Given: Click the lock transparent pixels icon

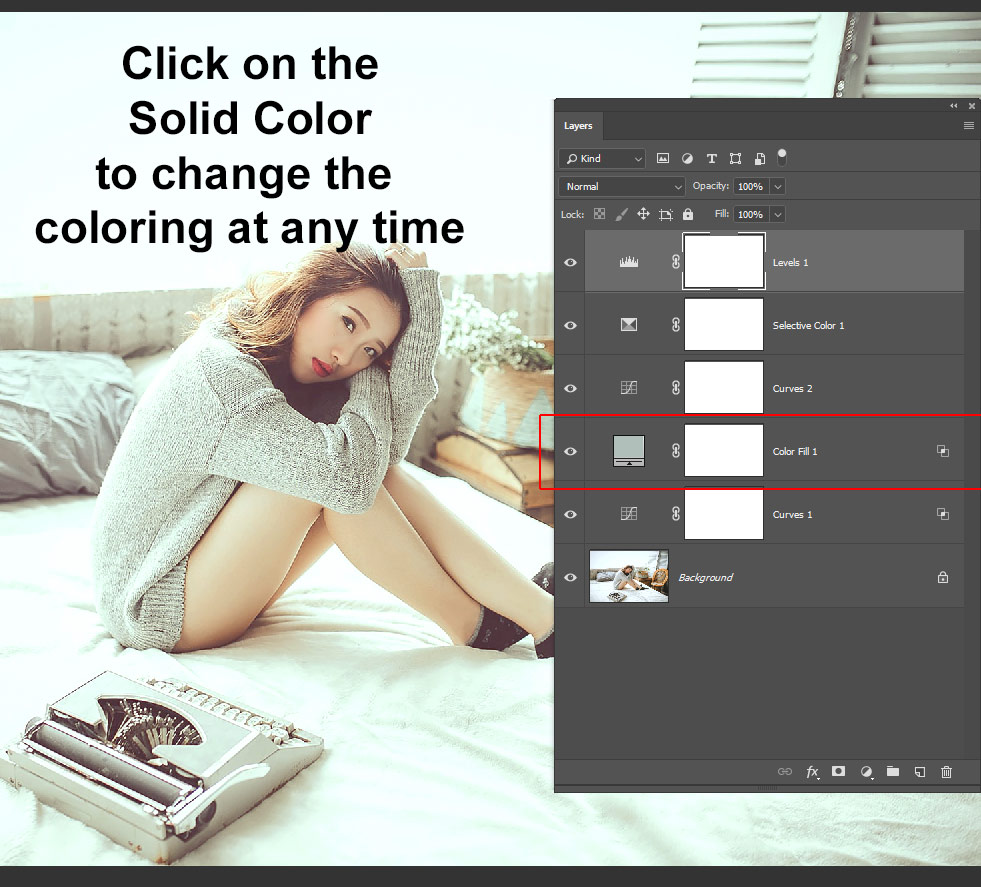Looking at the screenshot, I should pyautogui.click(x=600, y=214).
